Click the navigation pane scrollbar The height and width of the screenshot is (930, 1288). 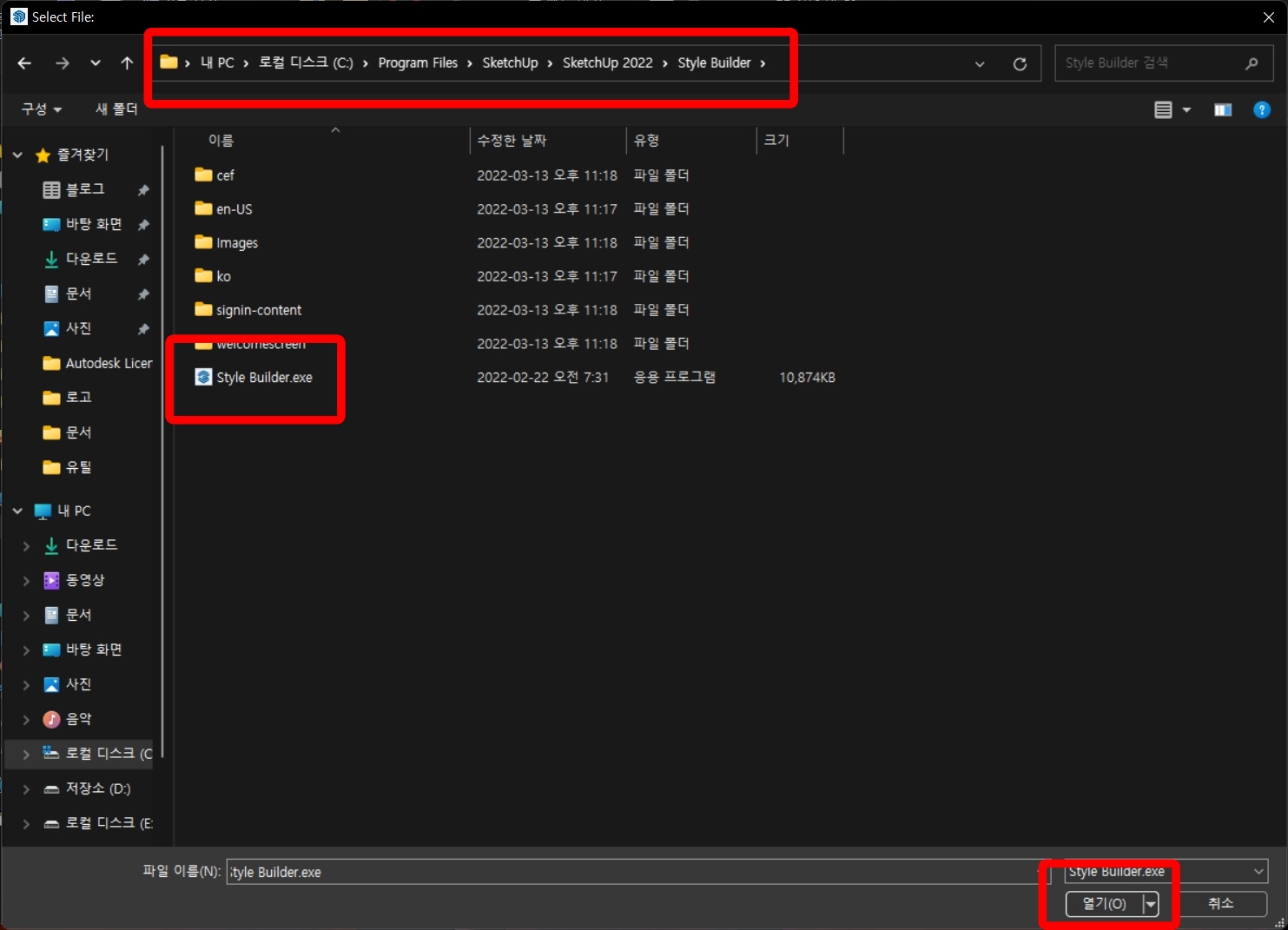[162, 452]
